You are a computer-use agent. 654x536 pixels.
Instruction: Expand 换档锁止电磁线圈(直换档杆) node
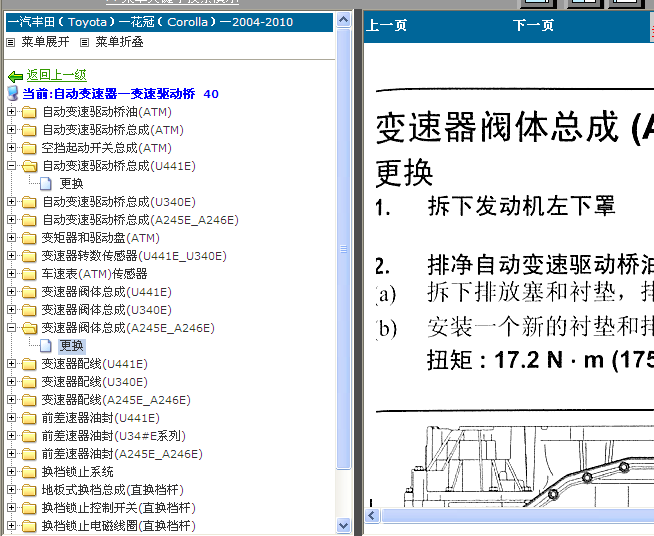click(12, 526)
